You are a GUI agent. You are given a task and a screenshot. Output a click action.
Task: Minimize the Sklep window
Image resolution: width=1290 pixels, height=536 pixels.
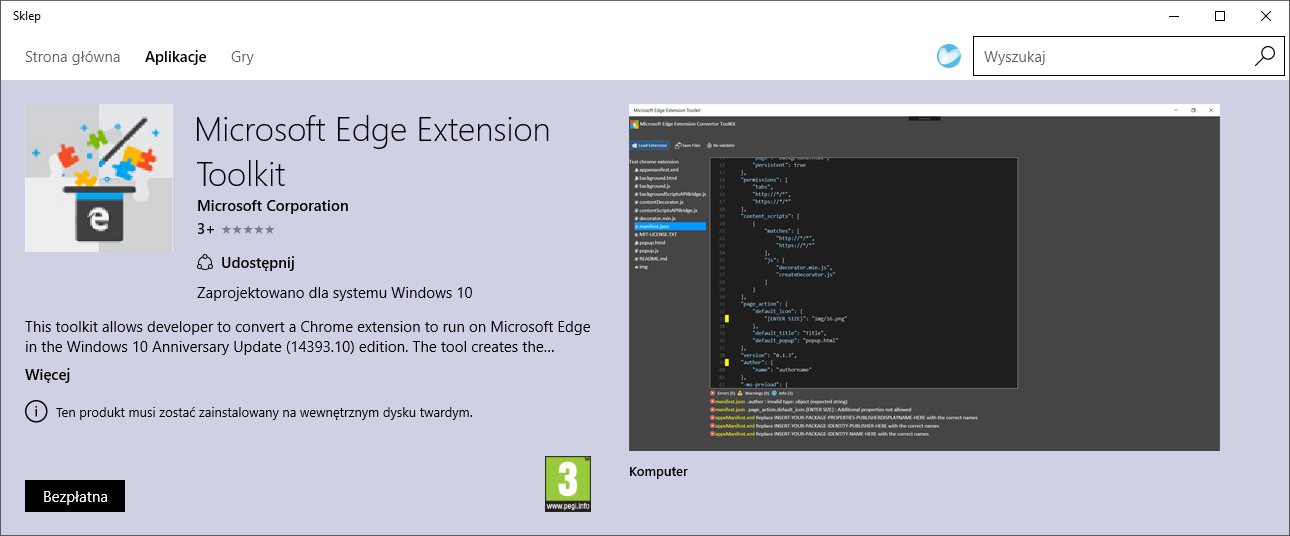coord(1174,15)
